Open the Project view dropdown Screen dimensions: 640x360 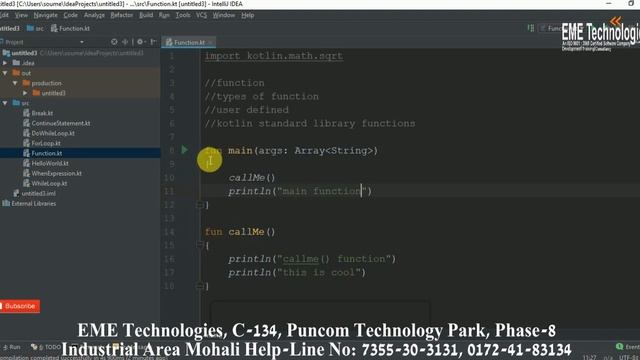(x=82, y=42)
